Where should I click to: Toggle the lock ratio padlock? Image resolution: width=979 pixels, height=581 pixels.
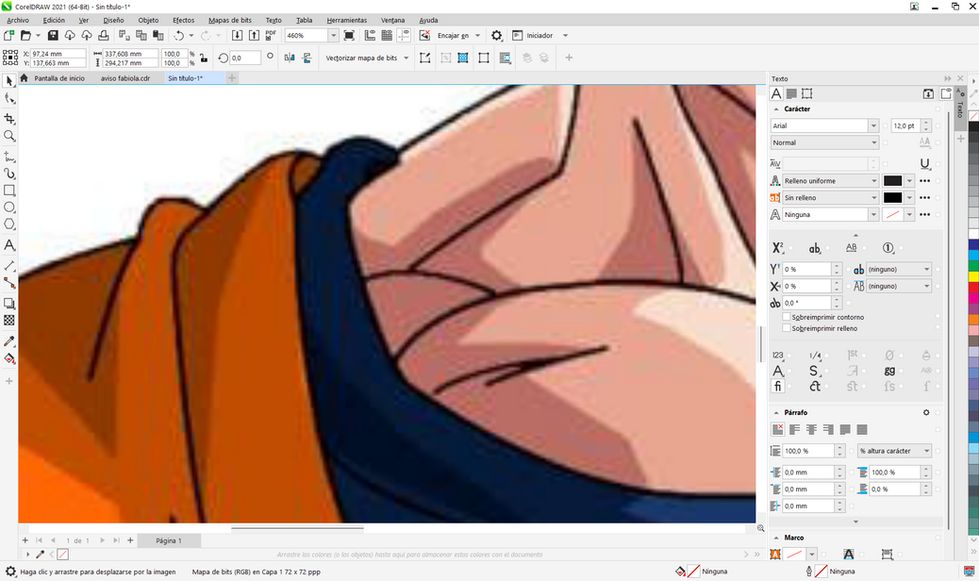(x=204, y=58)
